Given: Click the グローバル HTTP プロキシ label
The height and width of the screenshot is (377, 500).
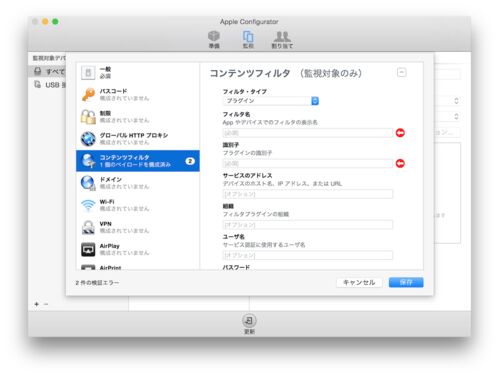Looking at the screenshot, I should 134,135.
